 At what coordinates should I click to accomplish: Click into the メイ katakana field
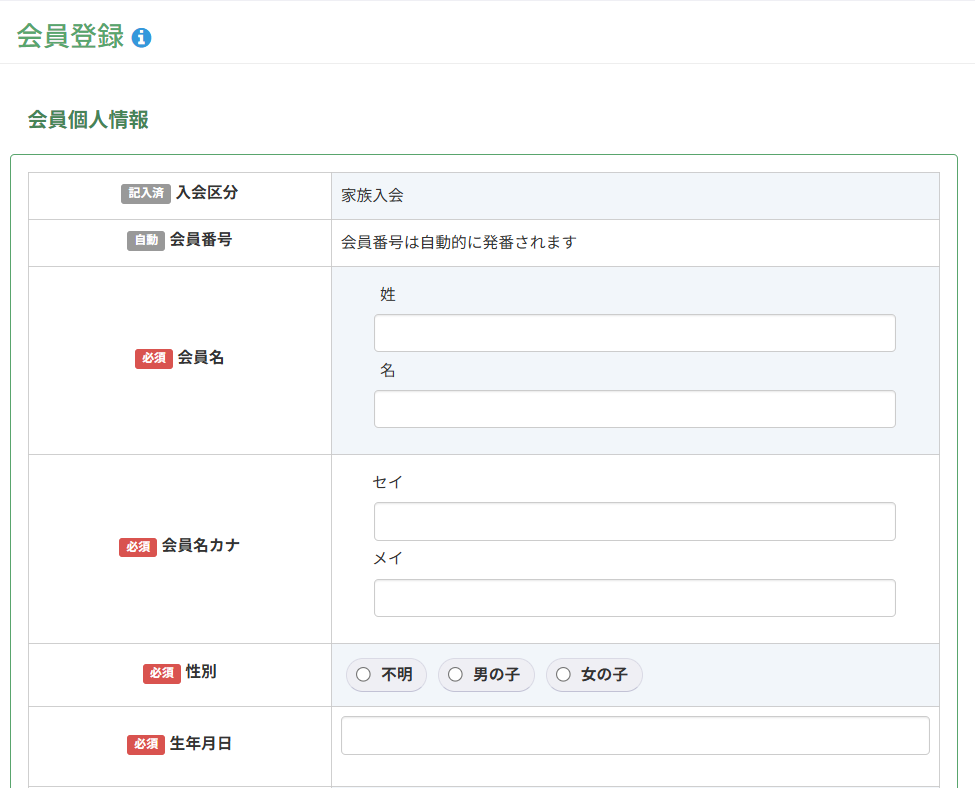(x=634, y=597)
